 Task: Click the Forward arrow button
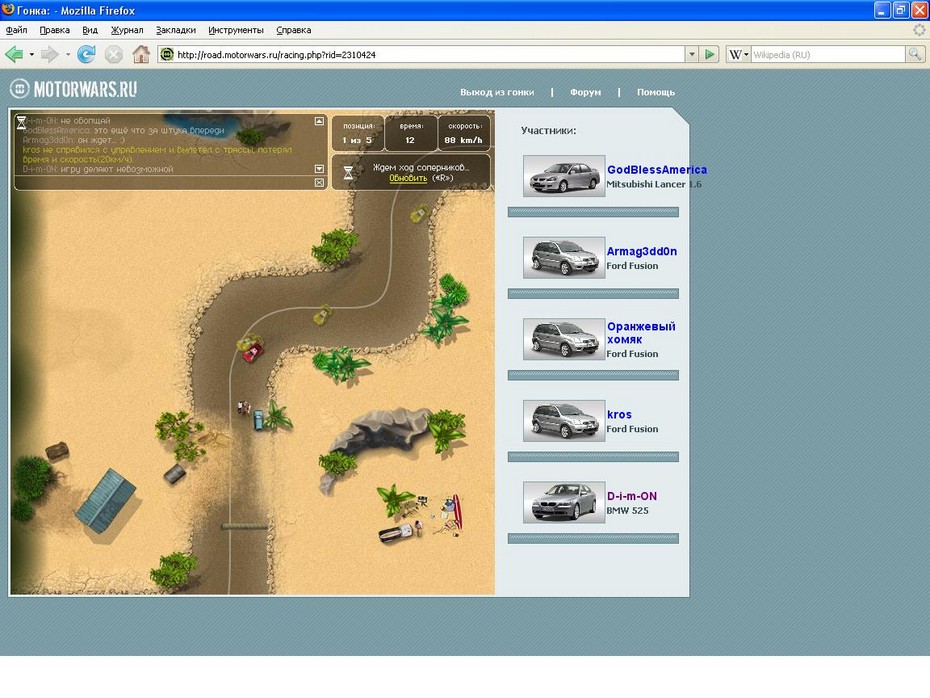pyautogui.click(x=50, y=55)
